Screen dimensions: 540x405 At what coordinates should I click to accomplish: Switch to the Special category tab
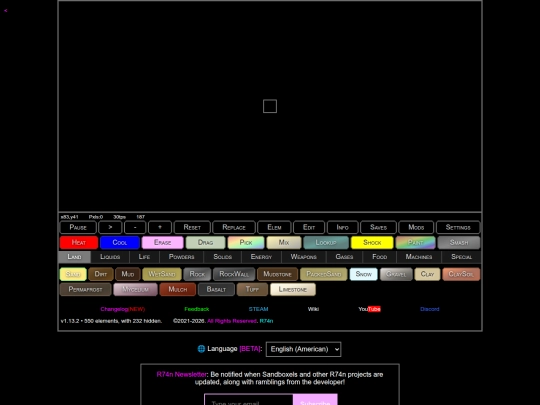(x=461, y=257)
